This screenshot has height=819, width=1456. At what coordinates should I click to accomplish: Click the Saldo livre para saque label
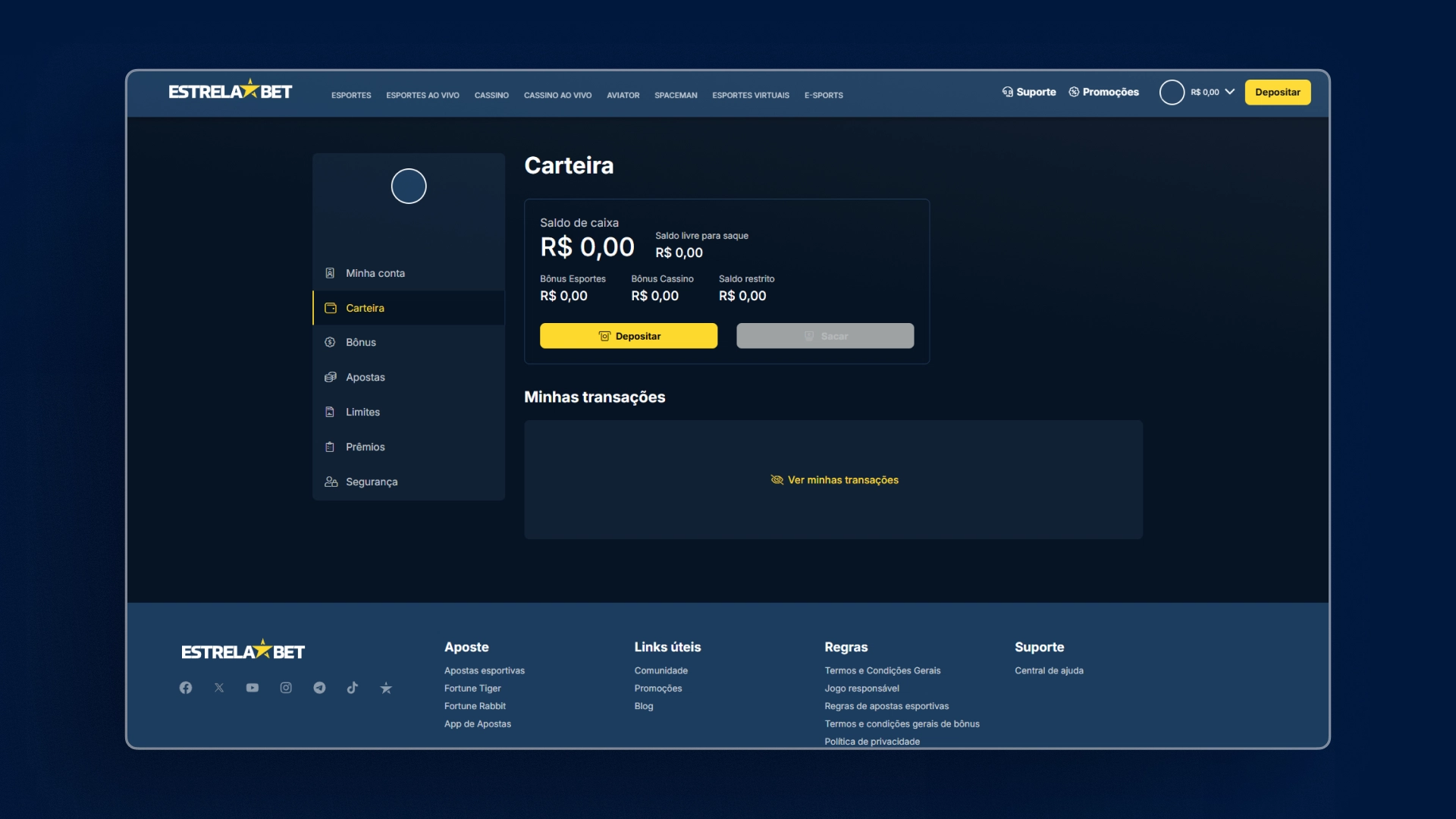point(701,236)
